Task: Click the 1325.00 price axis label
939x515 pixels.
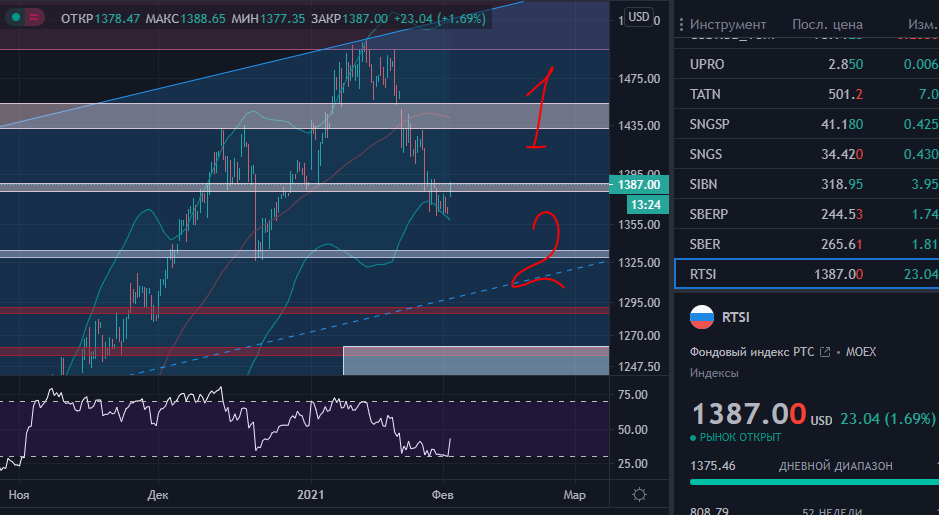Action: coord(639,263)
